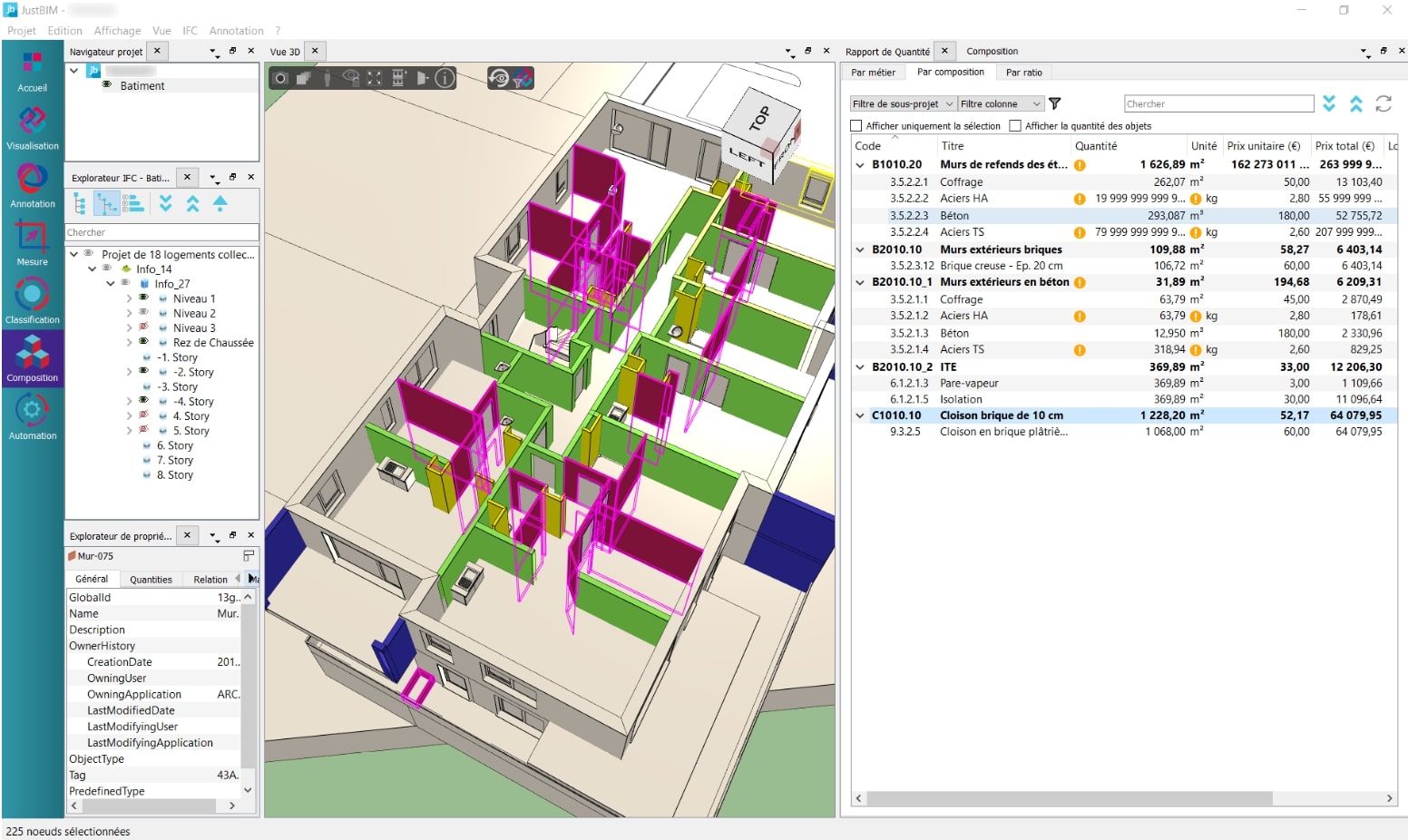
Task: Switch to the 'Par ratio' tab
Action: [x=1023, y=73]
